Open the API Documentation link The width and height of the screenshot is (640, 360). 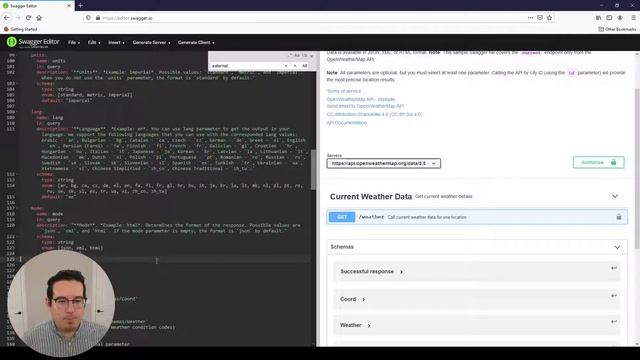click(x=347, y=122)
